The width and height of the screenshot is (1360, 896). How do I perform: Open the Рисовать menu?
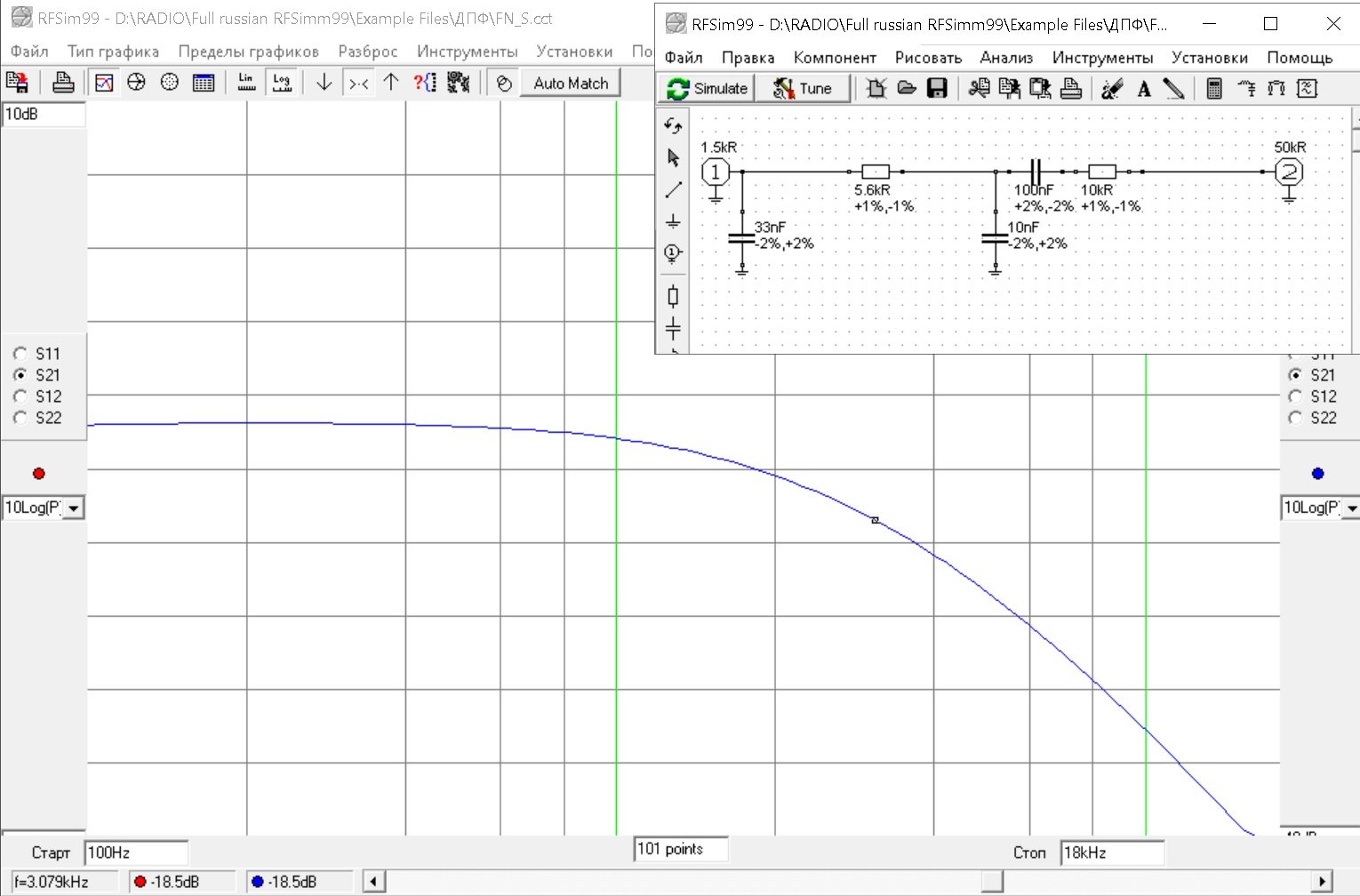coord(928,58)
